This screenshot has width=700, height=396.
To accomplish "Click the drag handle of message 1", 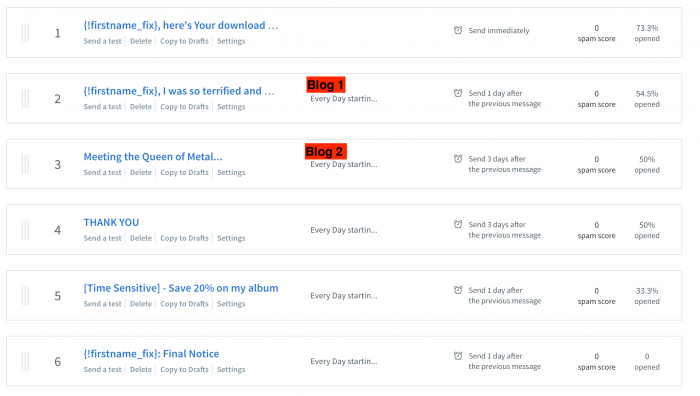I will [25, 33].
